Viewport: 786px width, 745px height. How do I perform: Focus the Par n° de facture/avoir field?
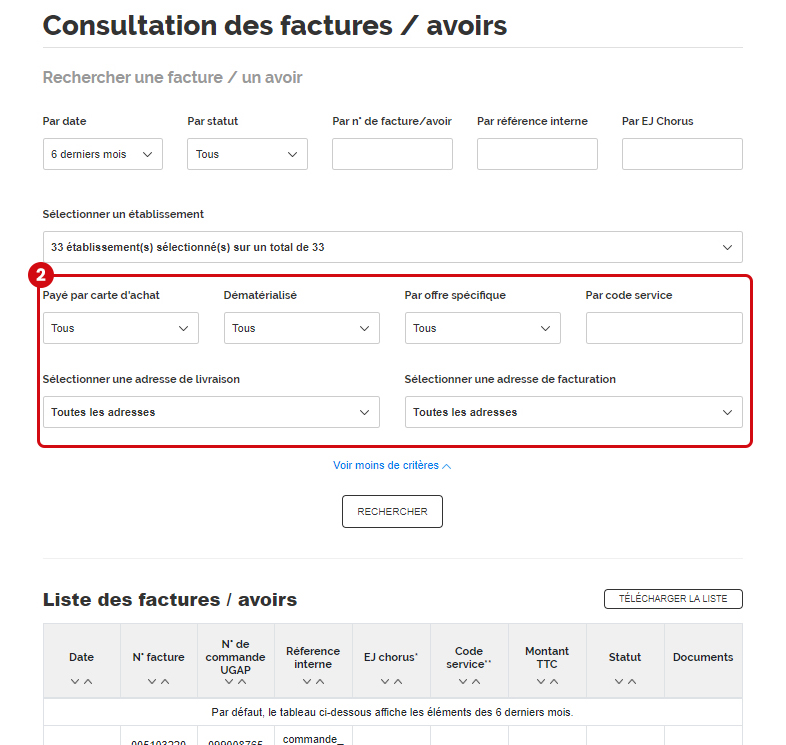[392, 154]
